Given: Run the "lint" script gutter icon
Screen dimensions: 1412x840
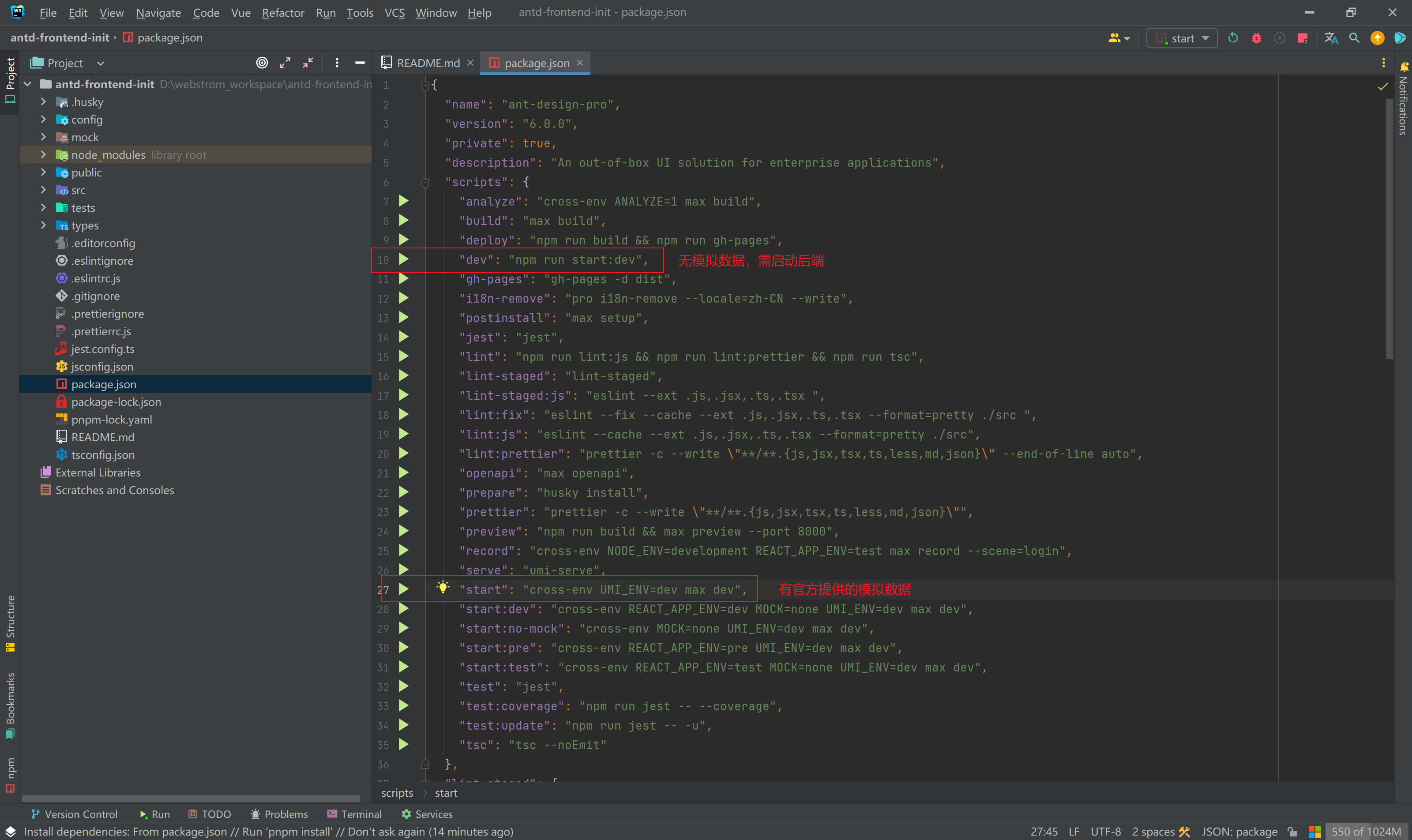Looking at the screenshot, I should 403,356.
